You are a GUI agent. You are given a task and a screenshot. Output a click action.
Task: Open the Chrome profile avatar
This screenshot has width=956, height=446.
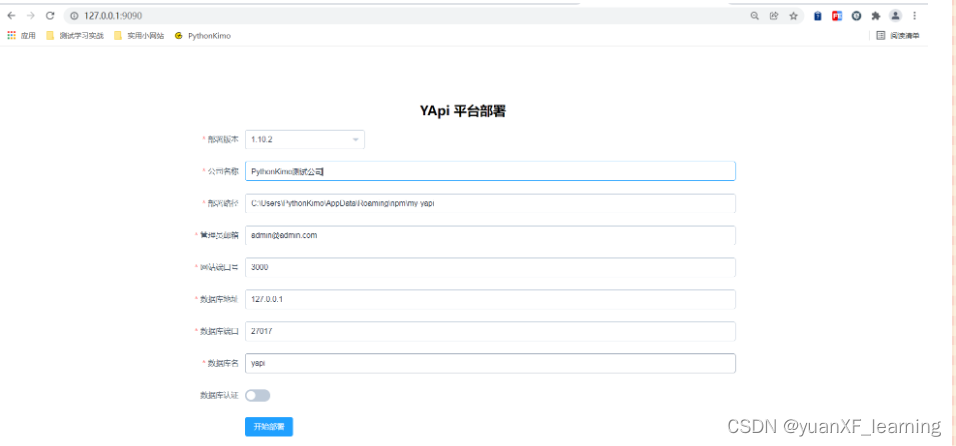click(895, 16)
